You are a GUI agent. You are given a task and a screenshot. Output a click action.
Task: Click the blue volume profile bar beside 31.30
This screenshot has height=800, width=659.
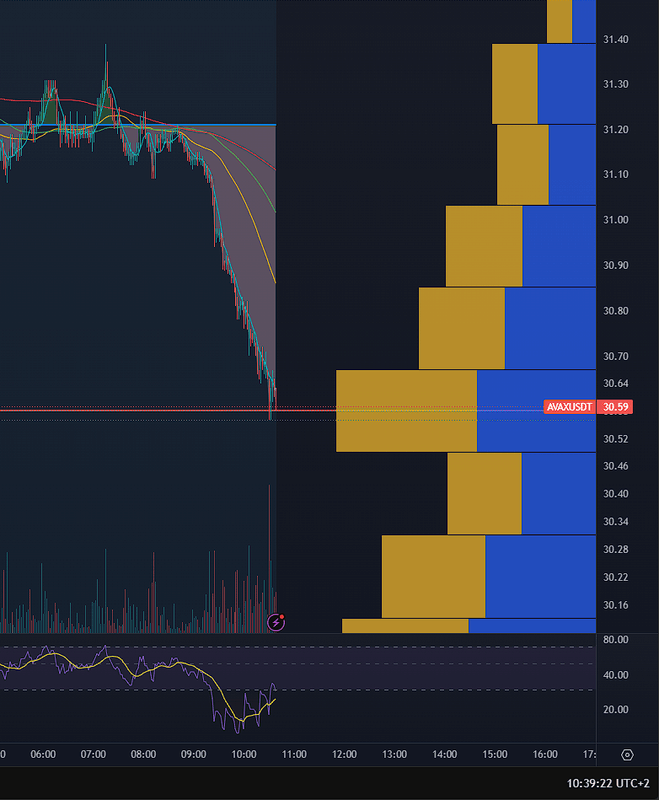pyautogui.click(x=567, y=84)
